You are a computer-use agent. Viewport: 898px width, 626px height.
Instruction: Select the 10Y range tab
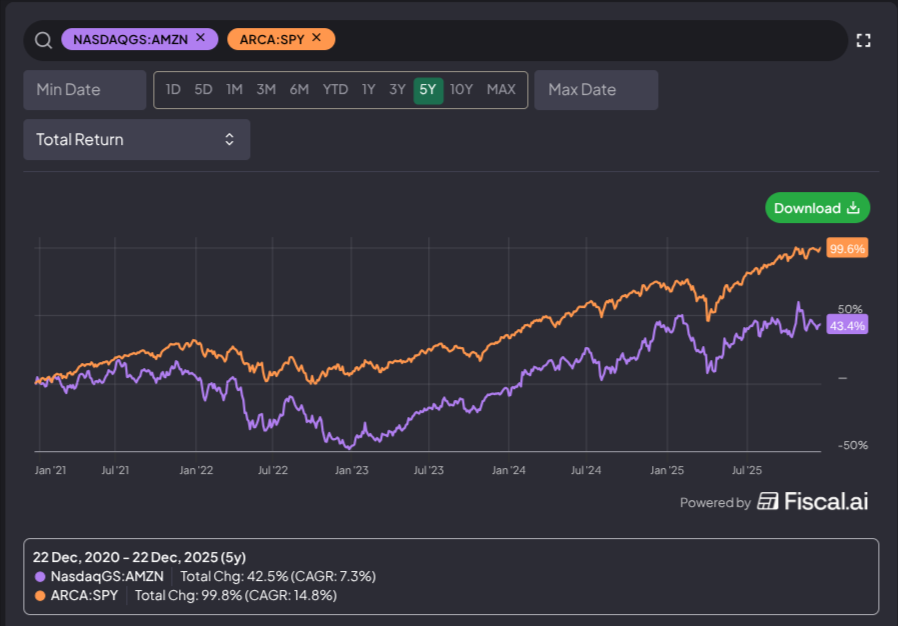click(x=461, y=89)
